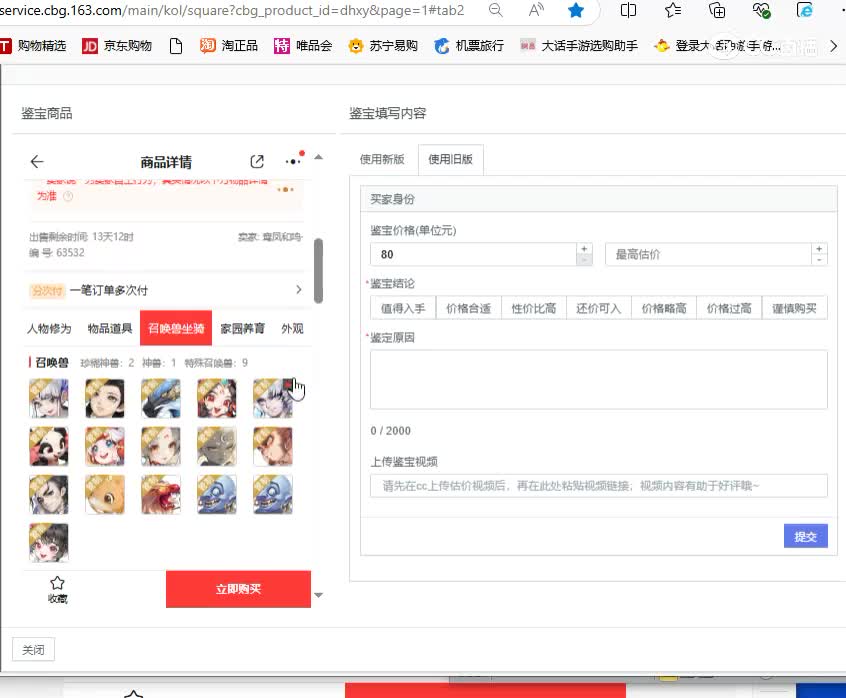Open the 京东购物 bookmark

[117, 46]
